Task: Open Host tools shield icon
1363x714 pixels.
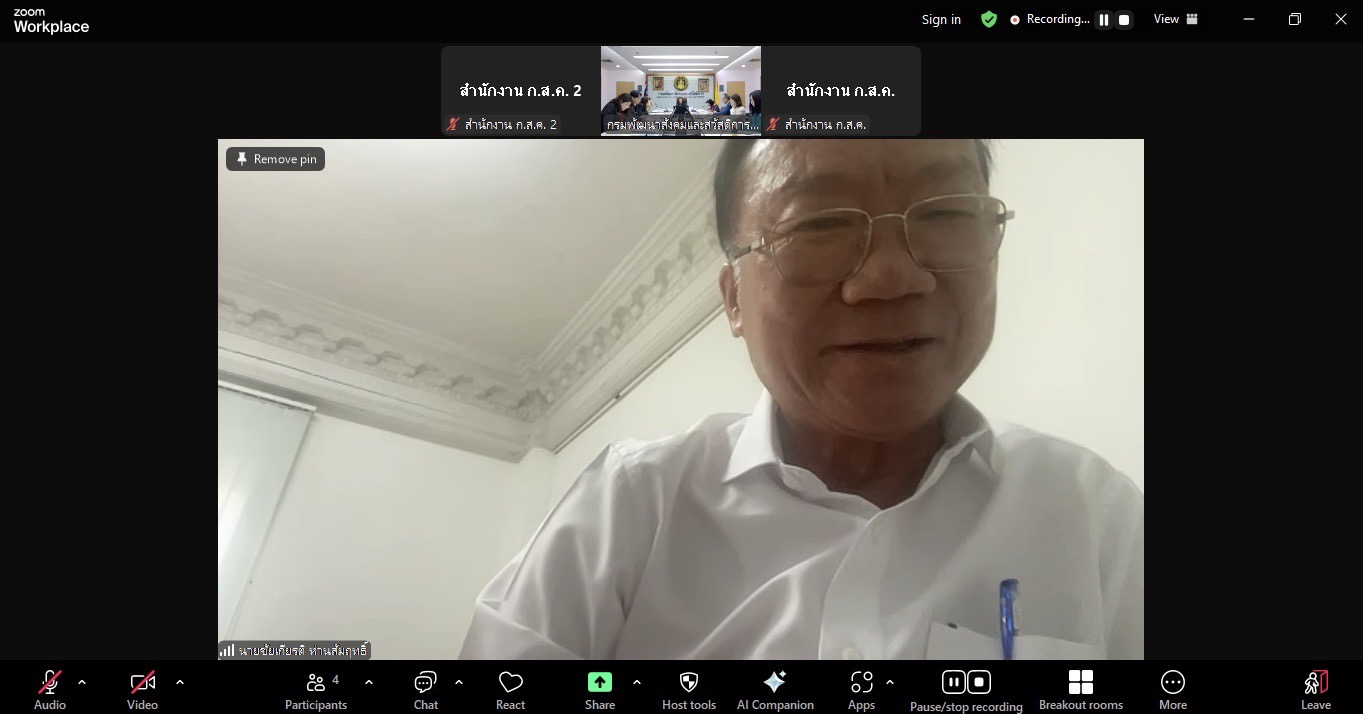Action: pyautogui.click(x=688, y=689)
